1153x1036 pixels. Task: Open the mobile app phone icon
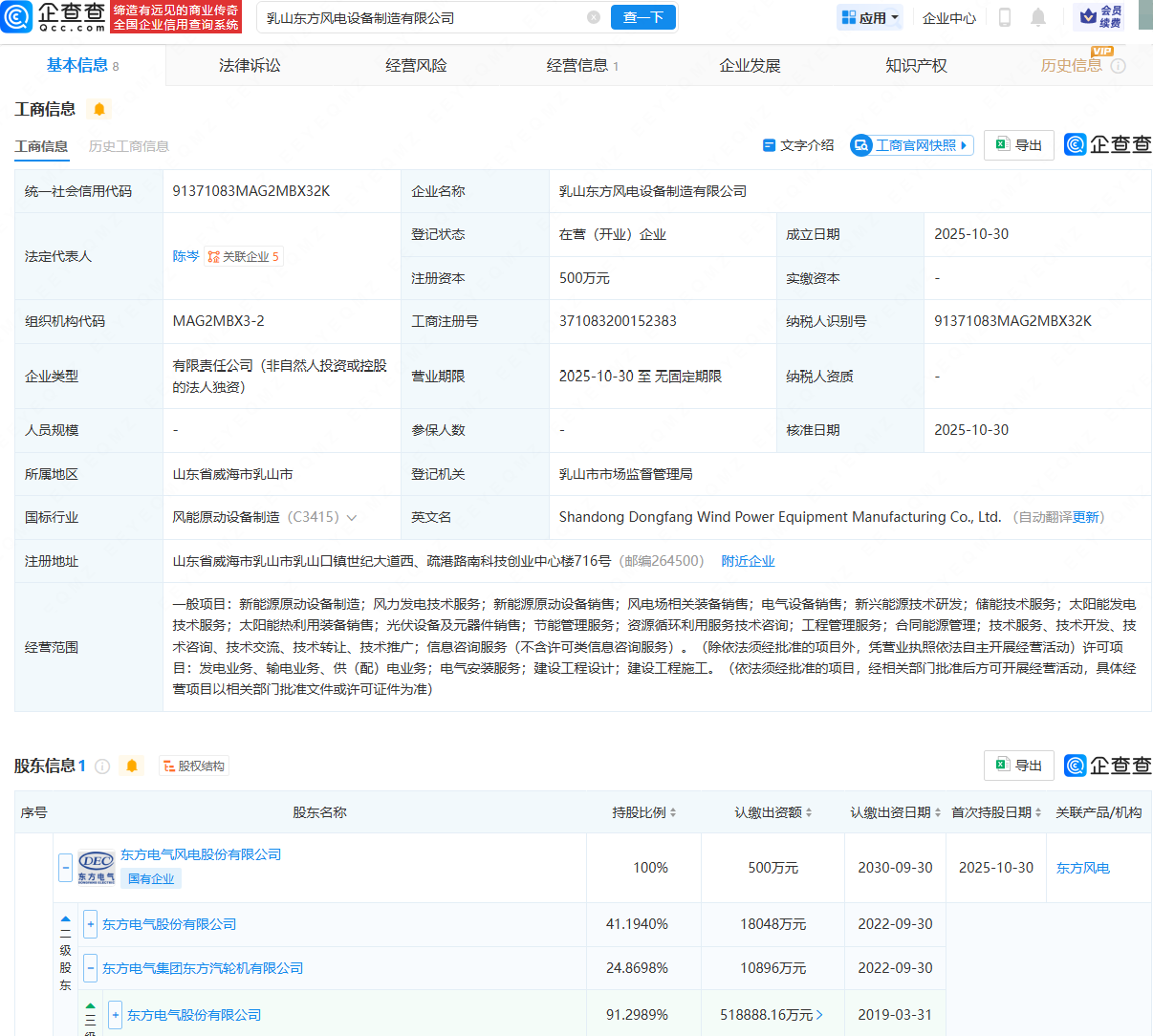[x=1005, y=17]
